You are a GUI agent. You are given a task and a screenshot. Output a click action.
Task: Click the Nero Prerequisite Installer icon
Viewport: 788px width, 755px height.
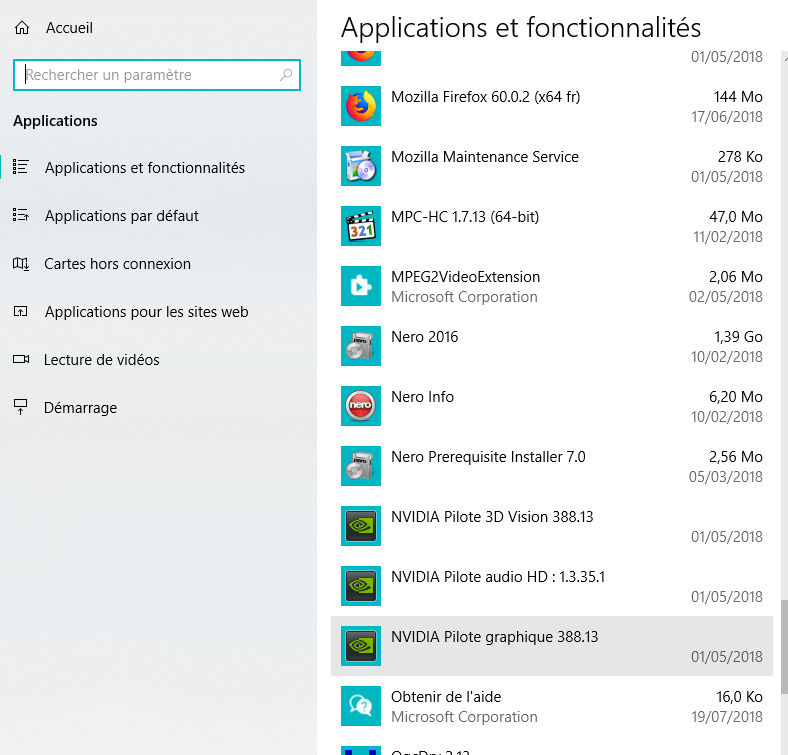pos(361,466)
